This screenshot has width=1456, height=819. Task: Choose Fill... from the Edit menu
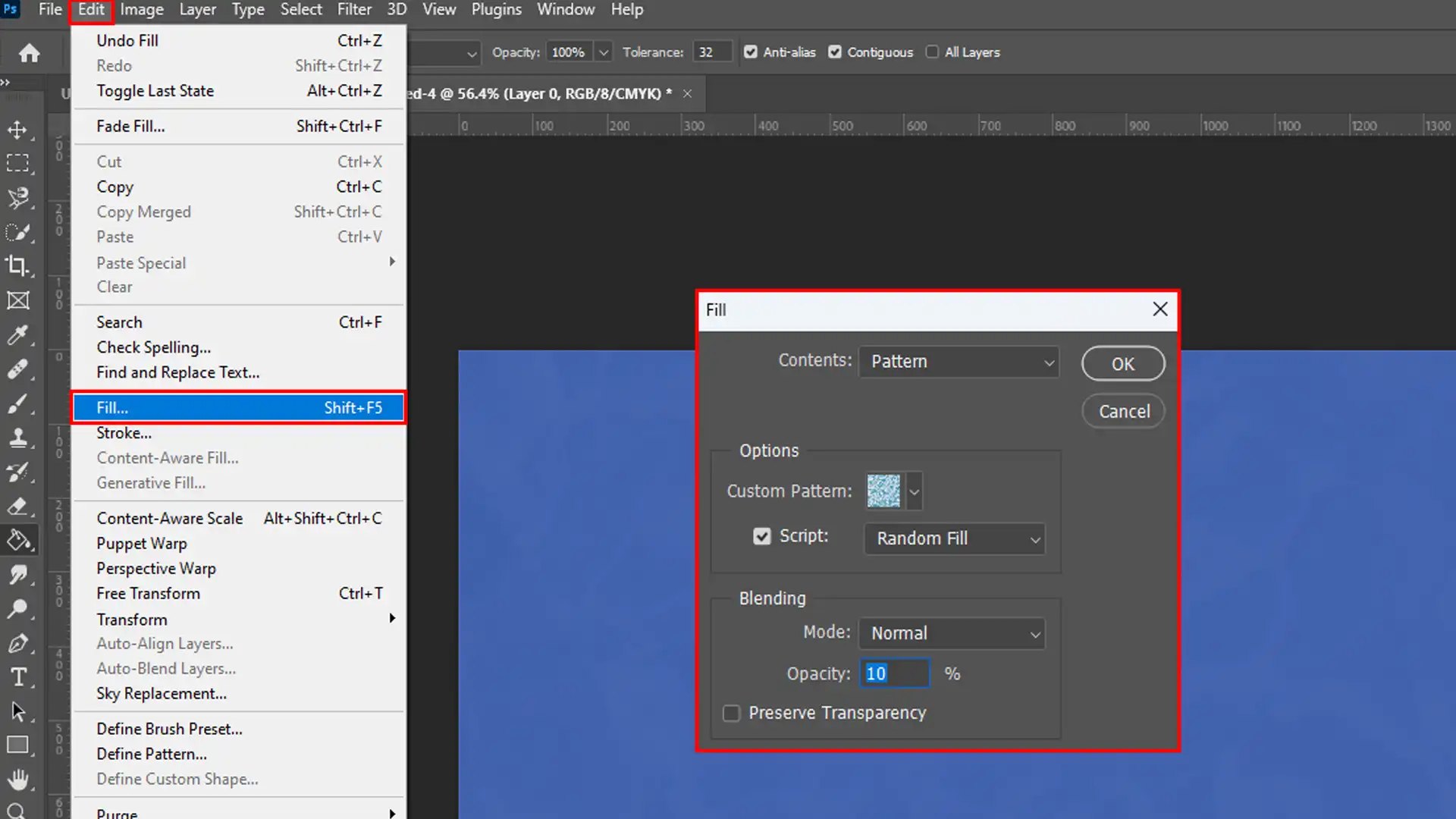tap(239, 408)
